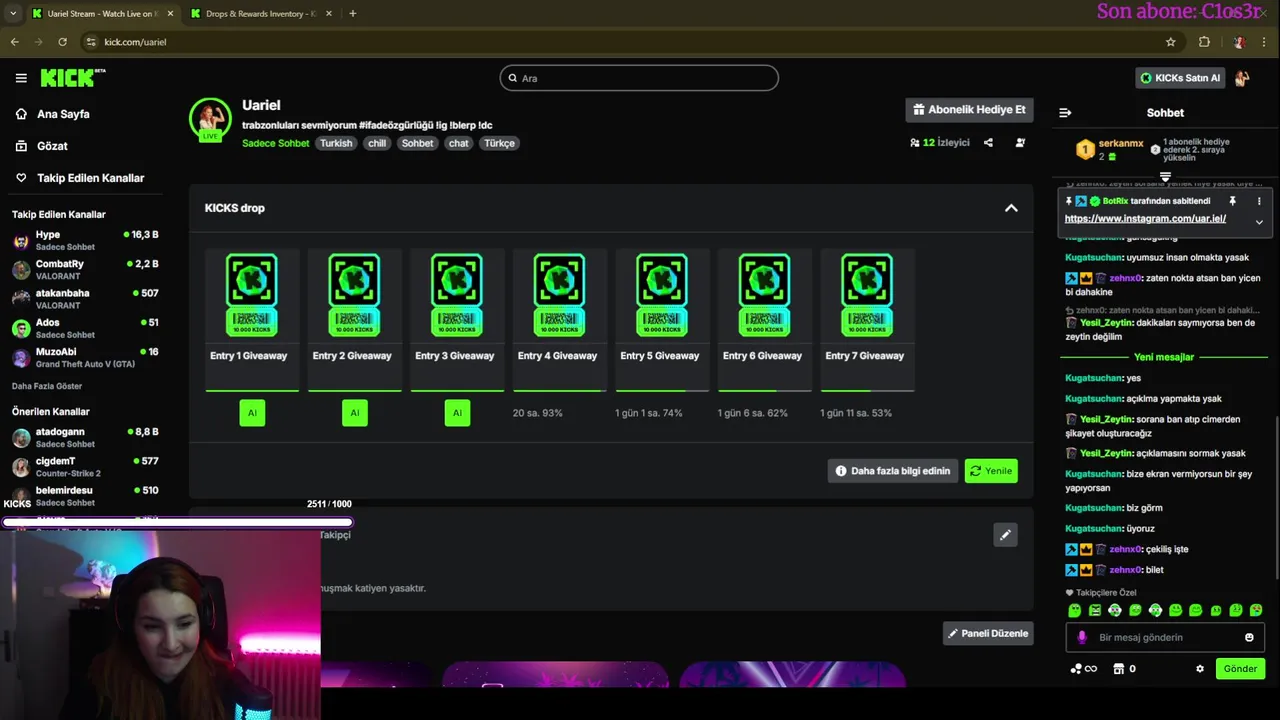Click the KICKs Satın Al button

point(1180,78)
